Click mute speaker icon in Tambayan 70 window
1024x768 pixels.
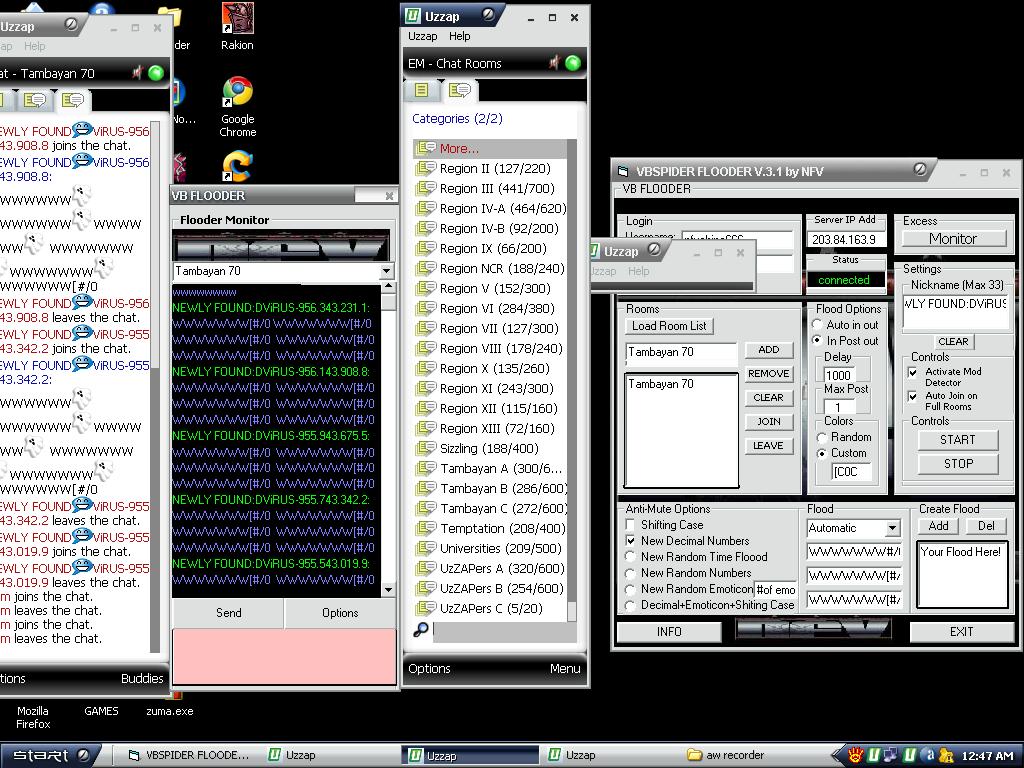point(138,73)
